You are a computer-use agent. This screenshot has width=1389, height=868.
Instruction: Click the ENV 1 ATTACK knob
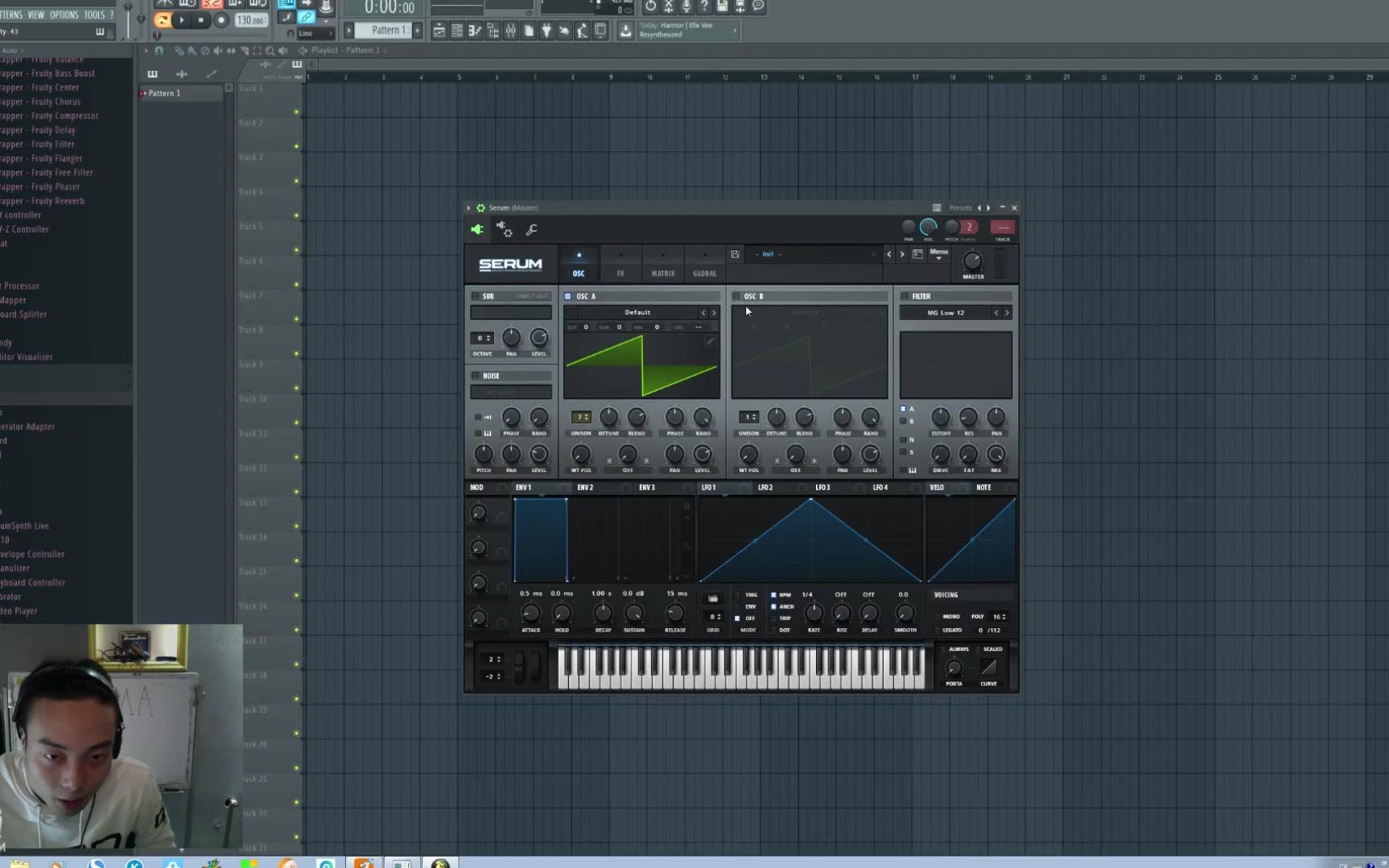530,613
